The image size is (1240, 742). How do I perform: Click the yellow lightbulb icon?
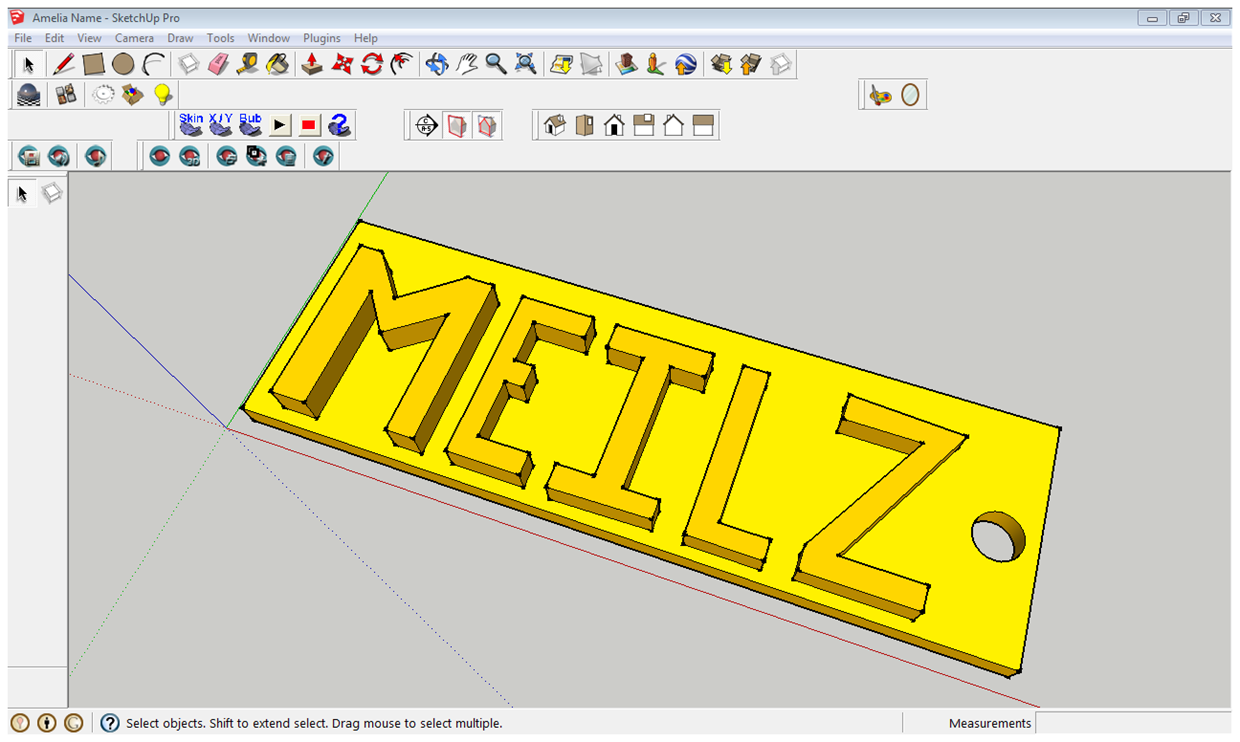point(162,95)
